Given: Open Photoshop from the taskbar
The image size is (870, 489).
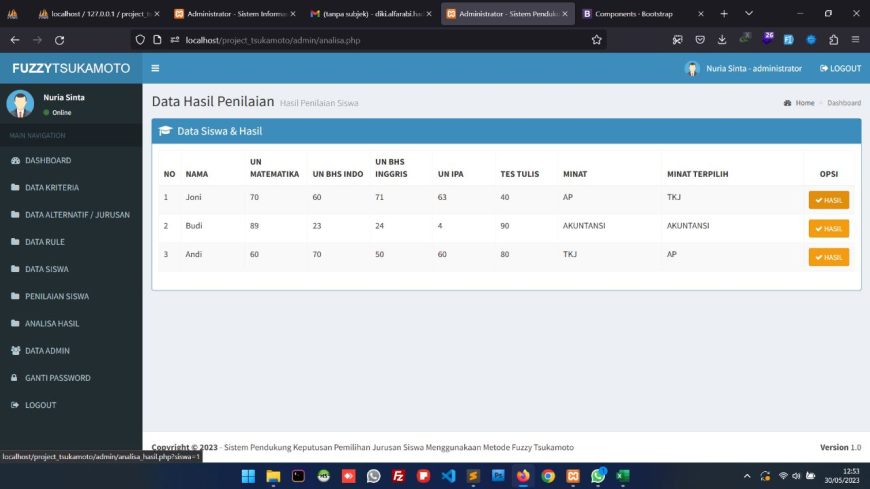Looking at the screenshot, I should (x=498, y=476).
